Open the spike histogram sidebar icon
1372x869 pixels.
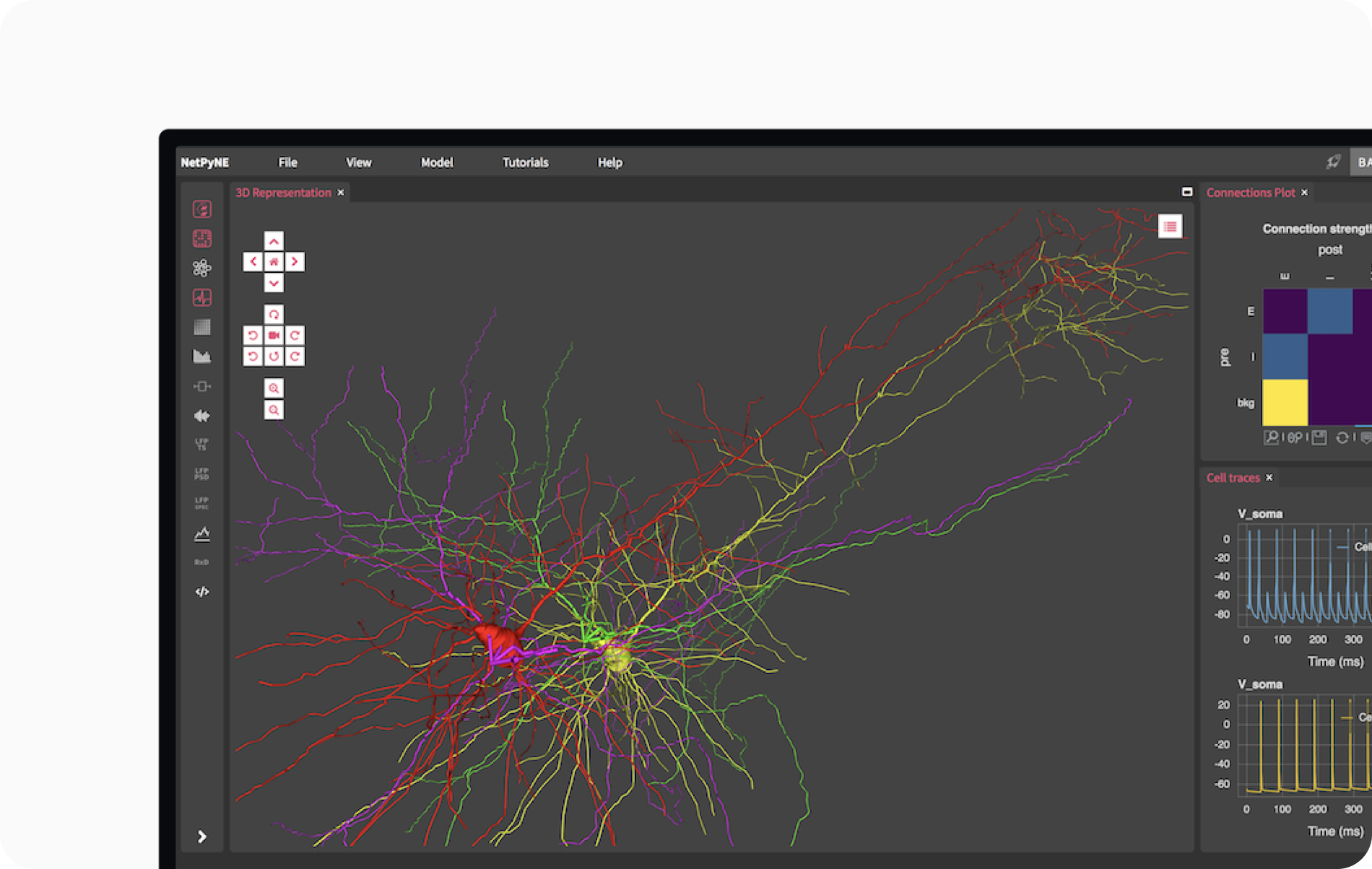(x=202, y=357)
